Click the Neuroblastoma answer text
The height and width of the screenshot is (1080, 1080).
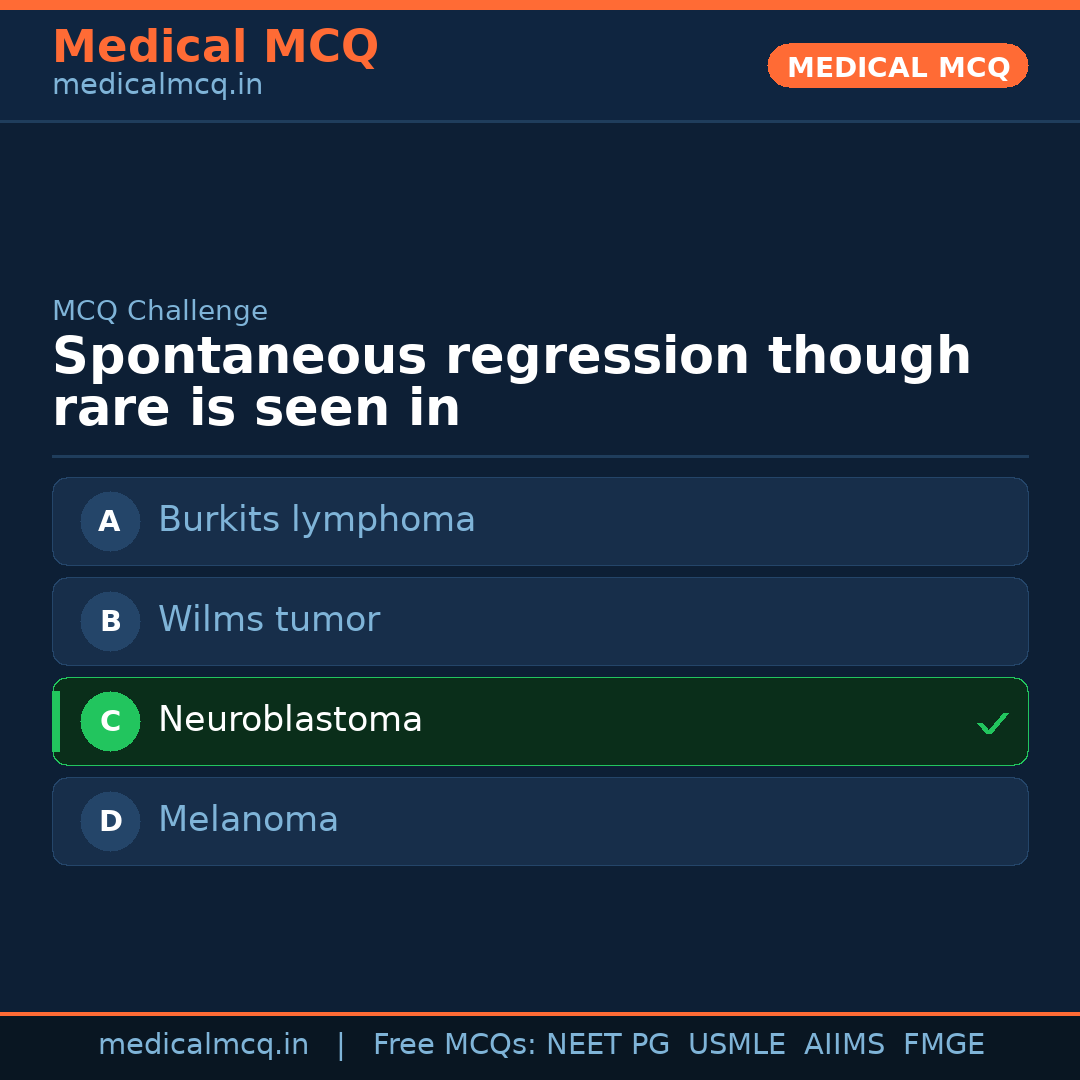(x=290, y=720)
